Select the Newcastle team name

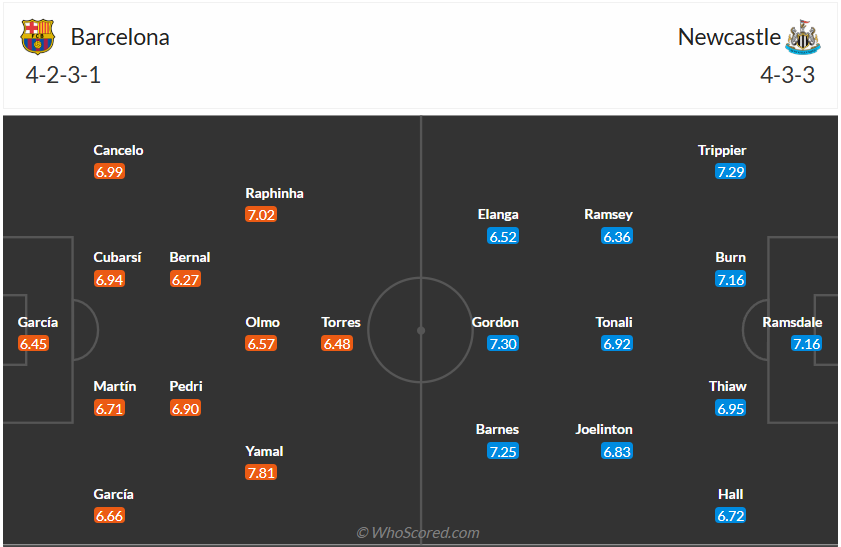coord(729,37)
